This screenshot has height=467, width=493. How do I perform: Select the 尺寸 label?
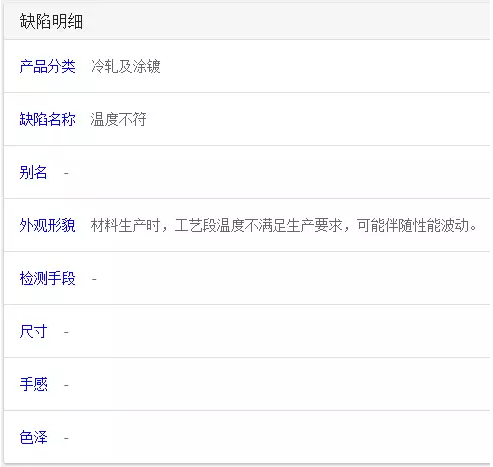click(x=33, y=331)
